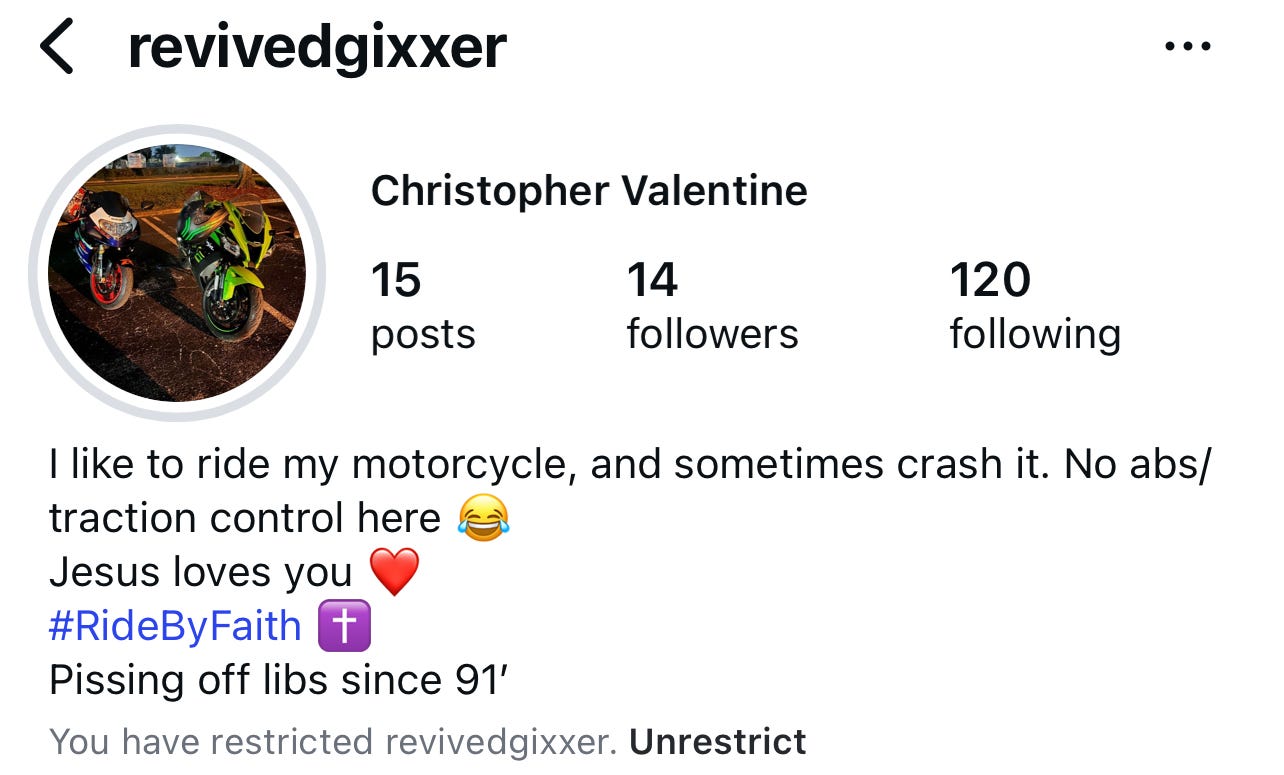Screen dimensions: 1284x775
Task: Tap Unrestrict to remove restriction
Action: 718,742
